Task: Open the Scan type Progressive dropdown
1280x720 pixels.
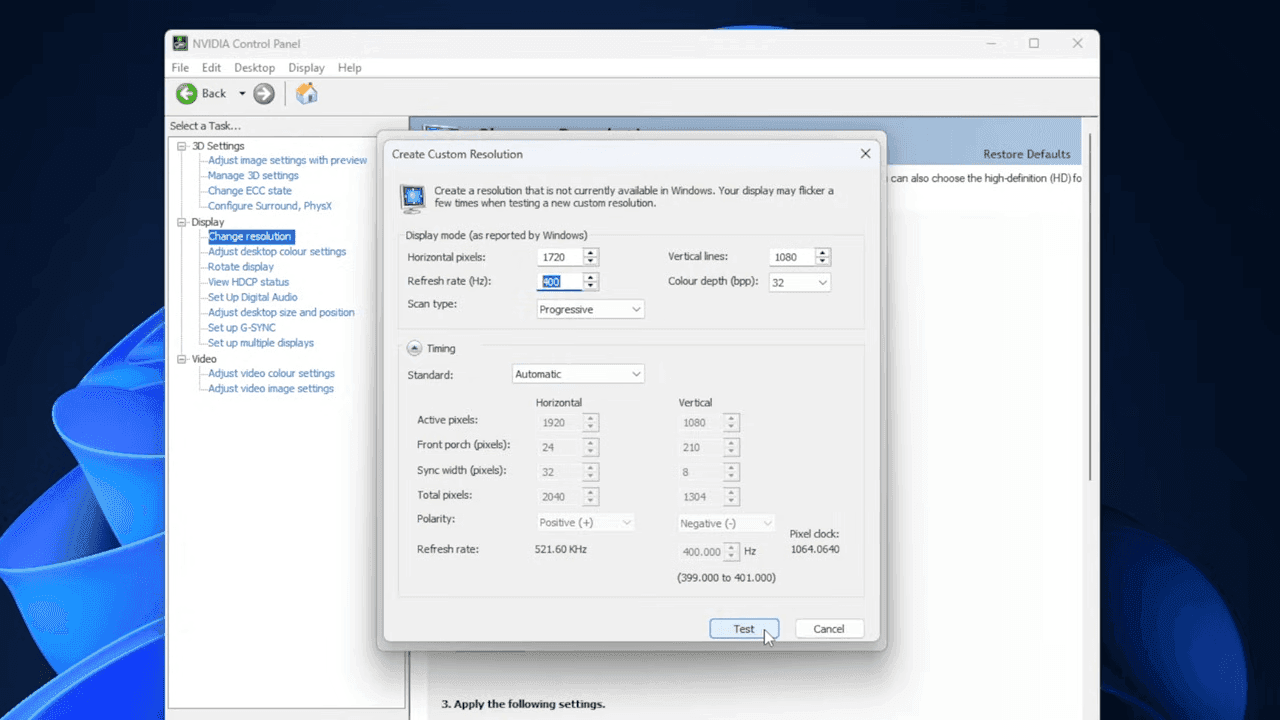Action: click(x=590, y=310)
